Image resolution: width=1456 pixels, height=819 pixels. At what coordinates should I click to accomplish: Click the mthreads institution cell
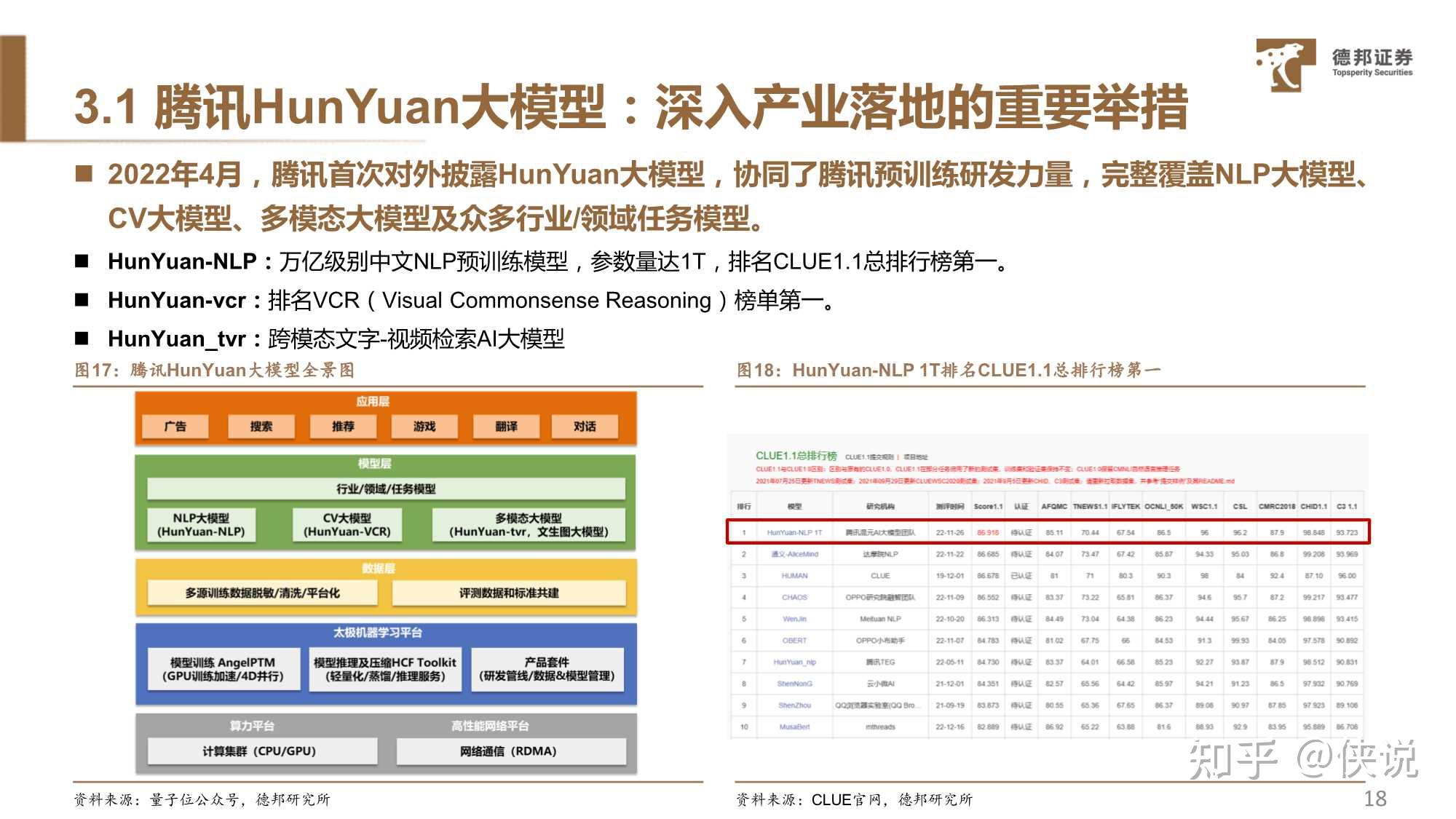880,727
